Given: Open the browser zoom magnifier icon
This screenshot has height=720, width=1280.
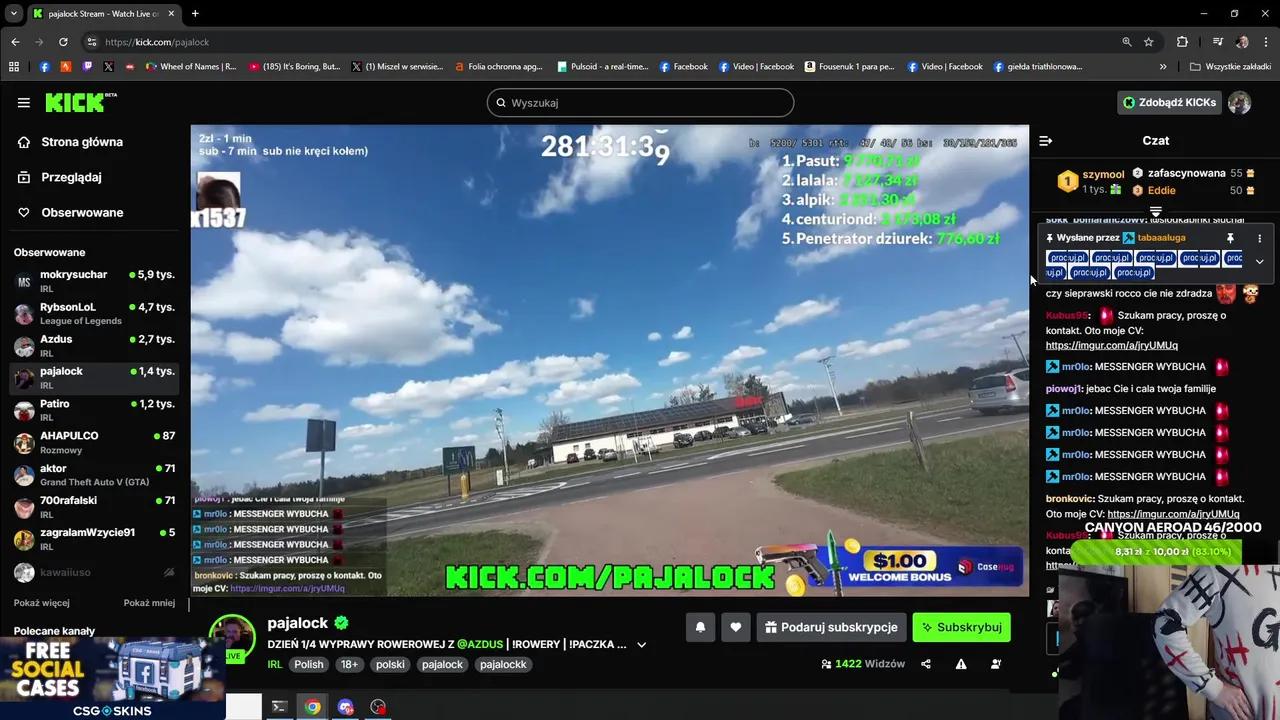Looking at the screenshot, I should (x=1127, y=42).
